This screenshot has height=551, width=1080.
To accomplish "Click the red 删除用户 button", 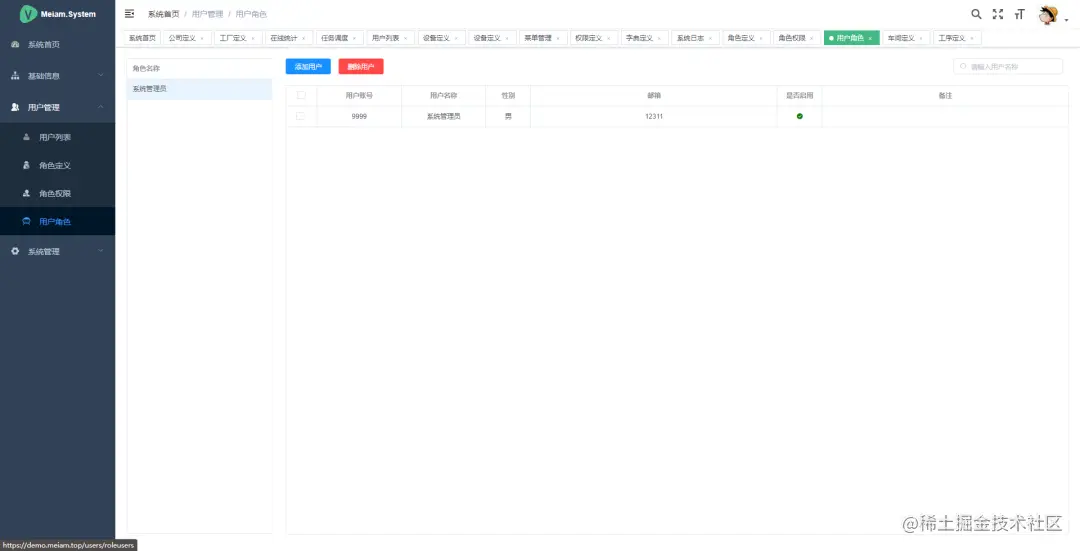I will (x=361, y=67).
